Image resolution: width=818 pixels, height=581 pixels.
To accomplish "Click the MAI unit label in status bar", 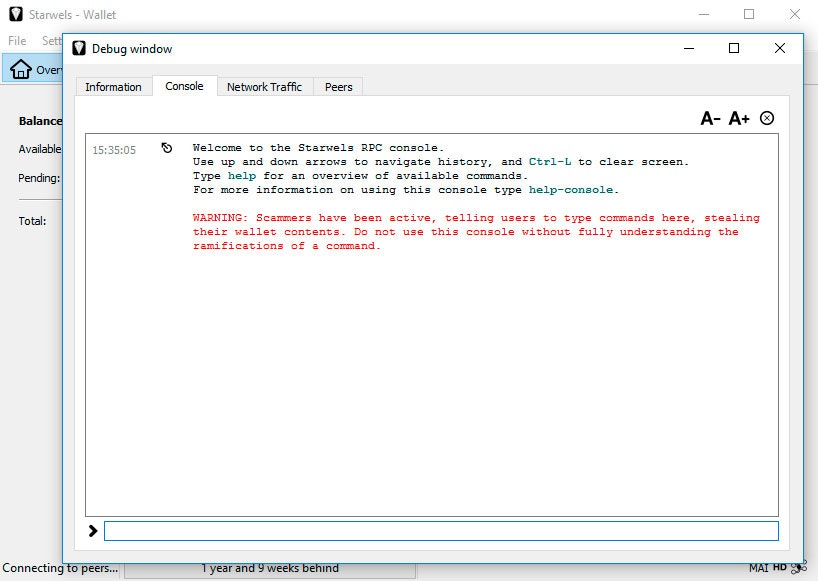I will pyautogui.click(x=759, y=567).
